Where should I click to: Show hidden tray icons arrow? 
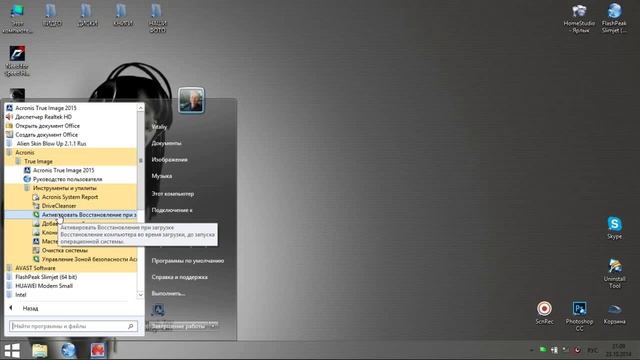(x=531, y=350)
